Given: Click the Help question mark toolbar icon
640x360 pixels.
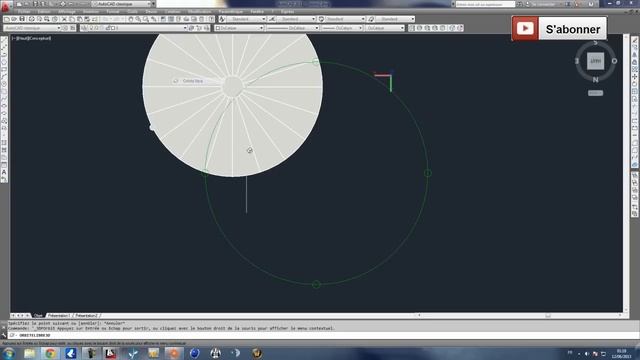Looking at the screenshot, I should (x=211, y=19).
